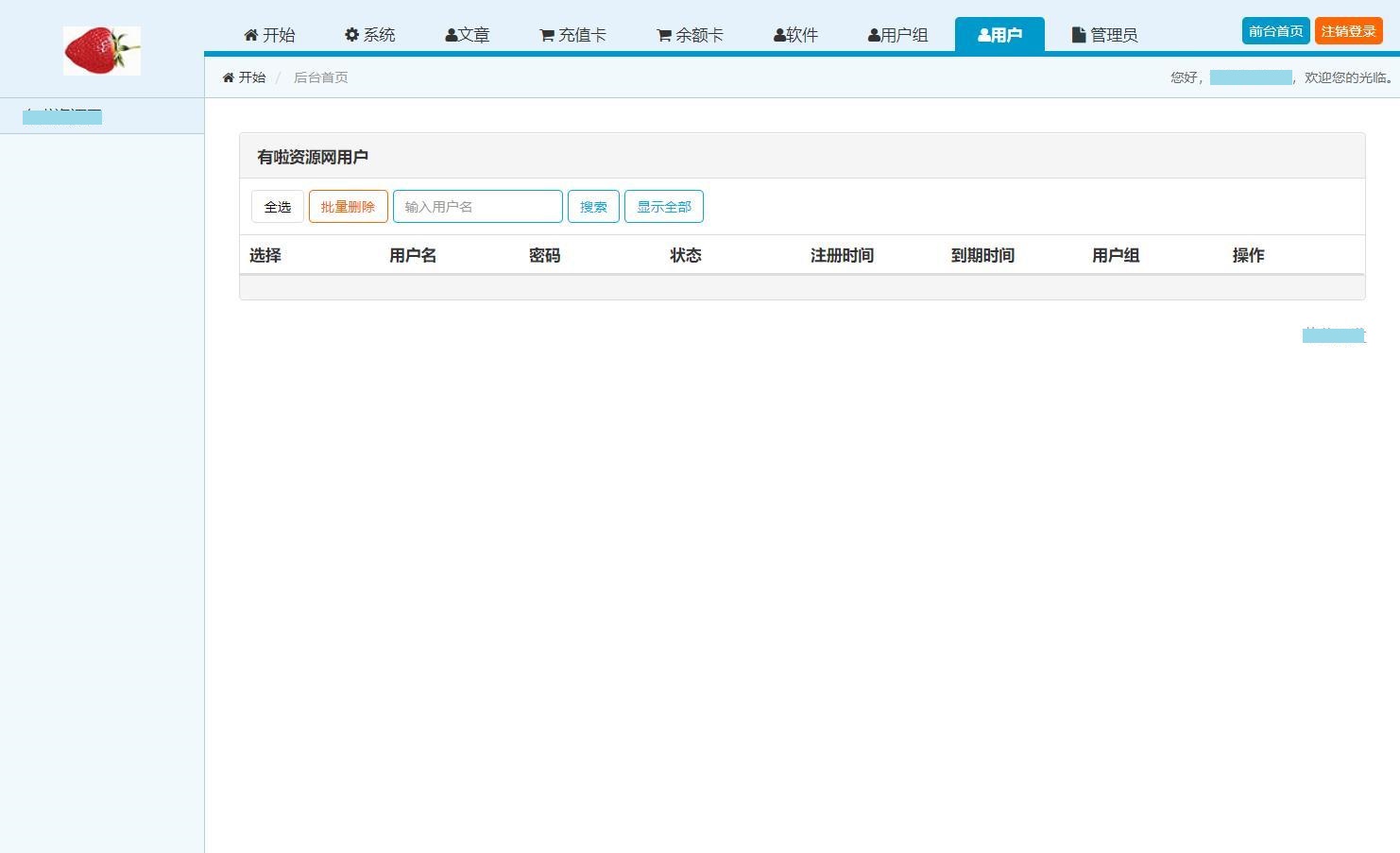Click the strawberry logo image
1400x853 pixels.
point(101,50)
